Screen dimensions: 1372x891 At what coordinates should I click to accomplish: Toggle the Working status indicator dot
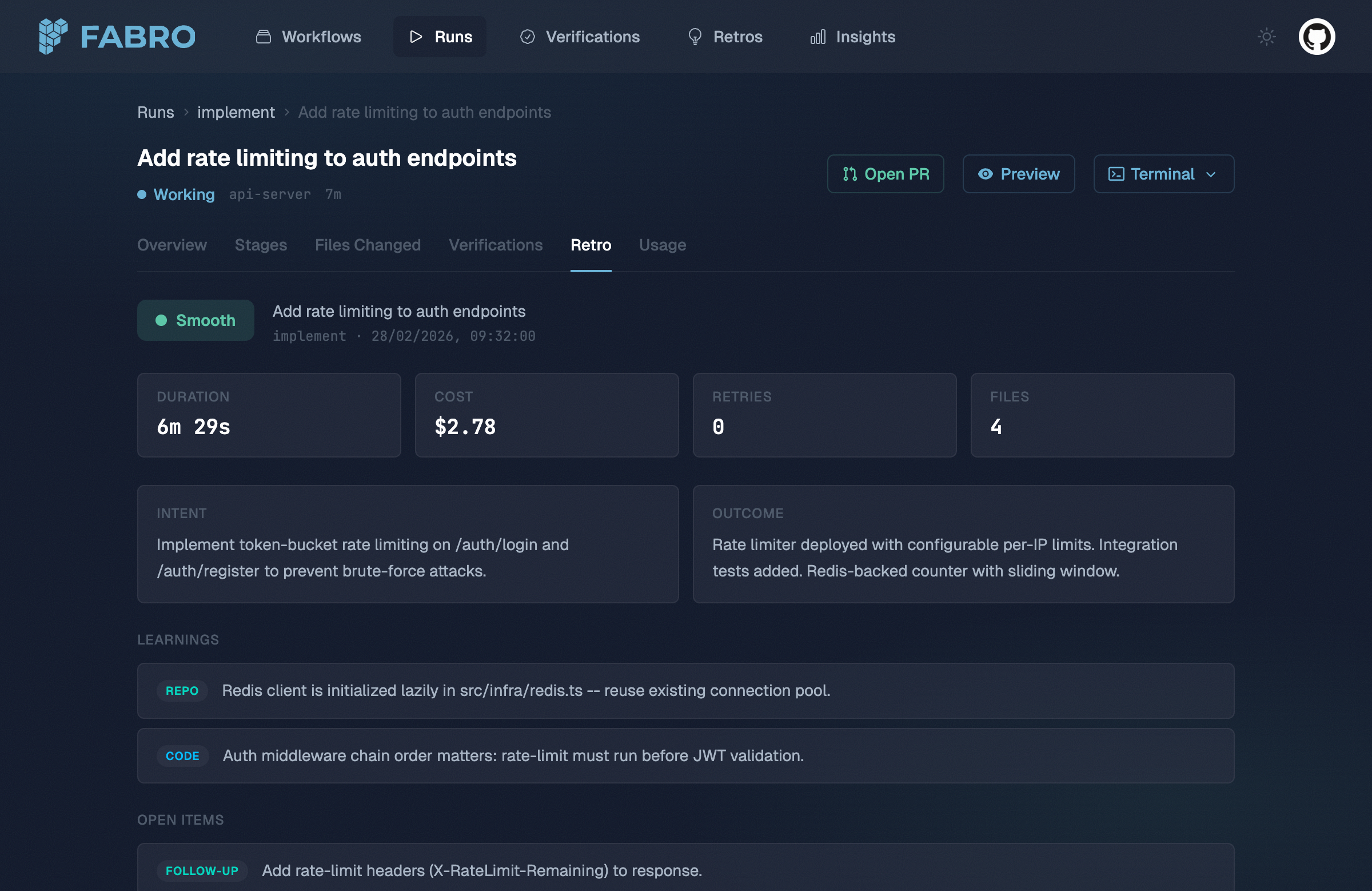click(141, 195)
